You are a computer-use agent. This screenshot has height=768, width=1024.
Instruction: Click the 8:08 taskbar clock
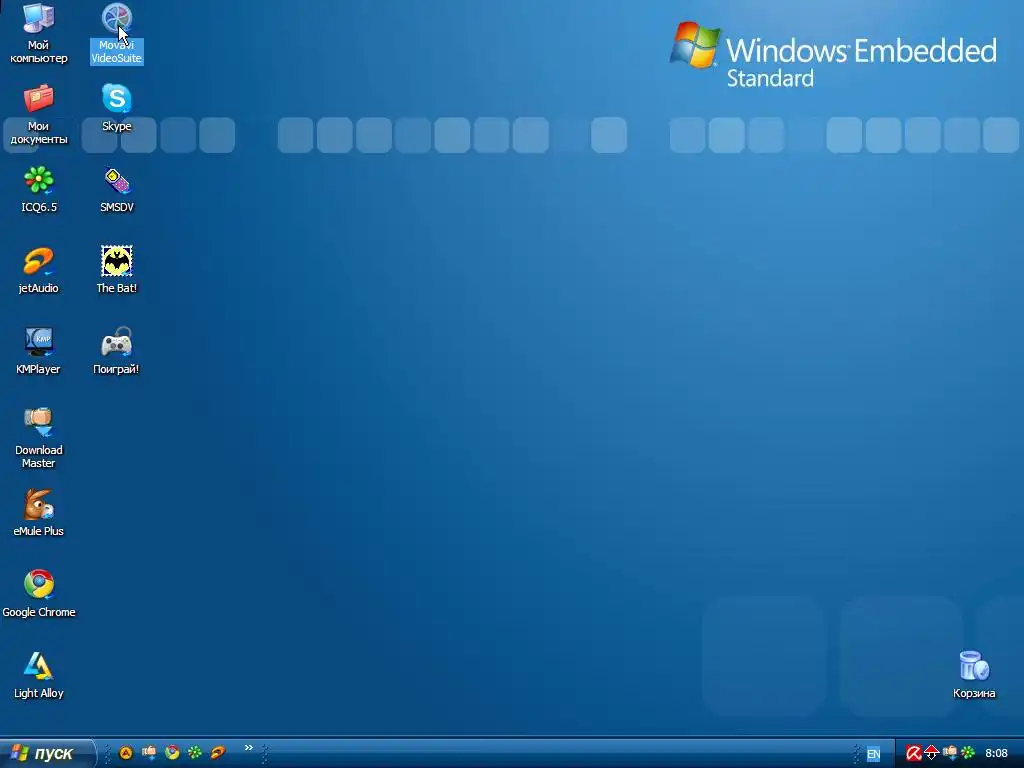click(996, 754)
